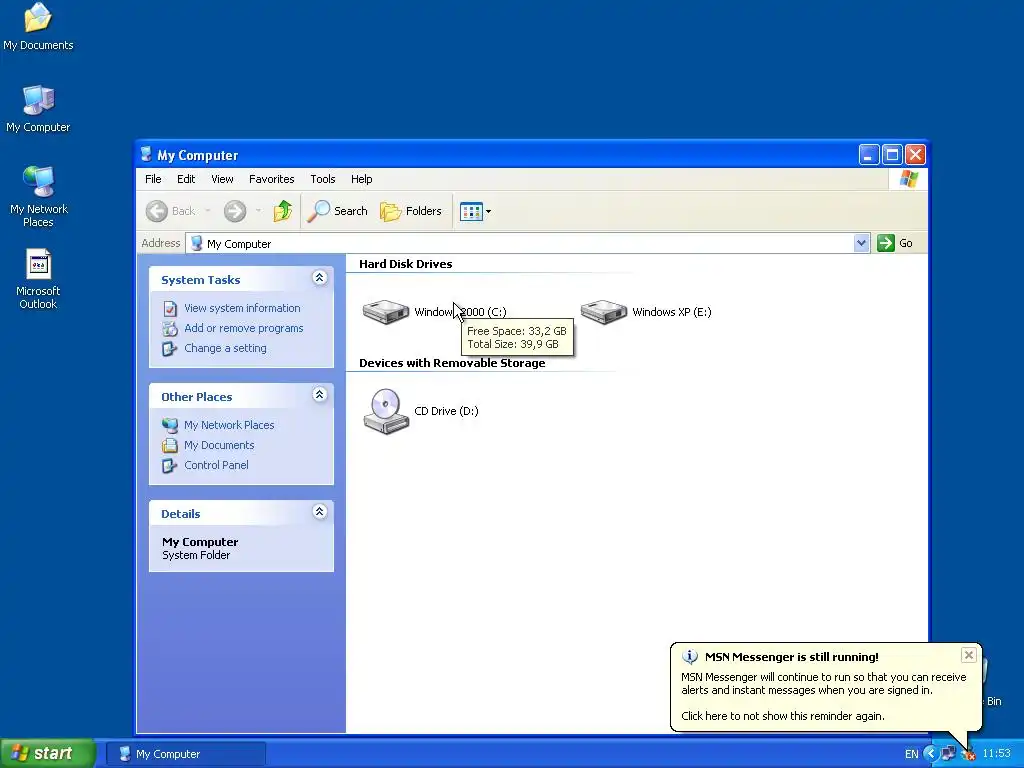Collapse the System Tasks panel
Screen dimensions: 1024x768
pyautogui.click(x=319, y=278)
